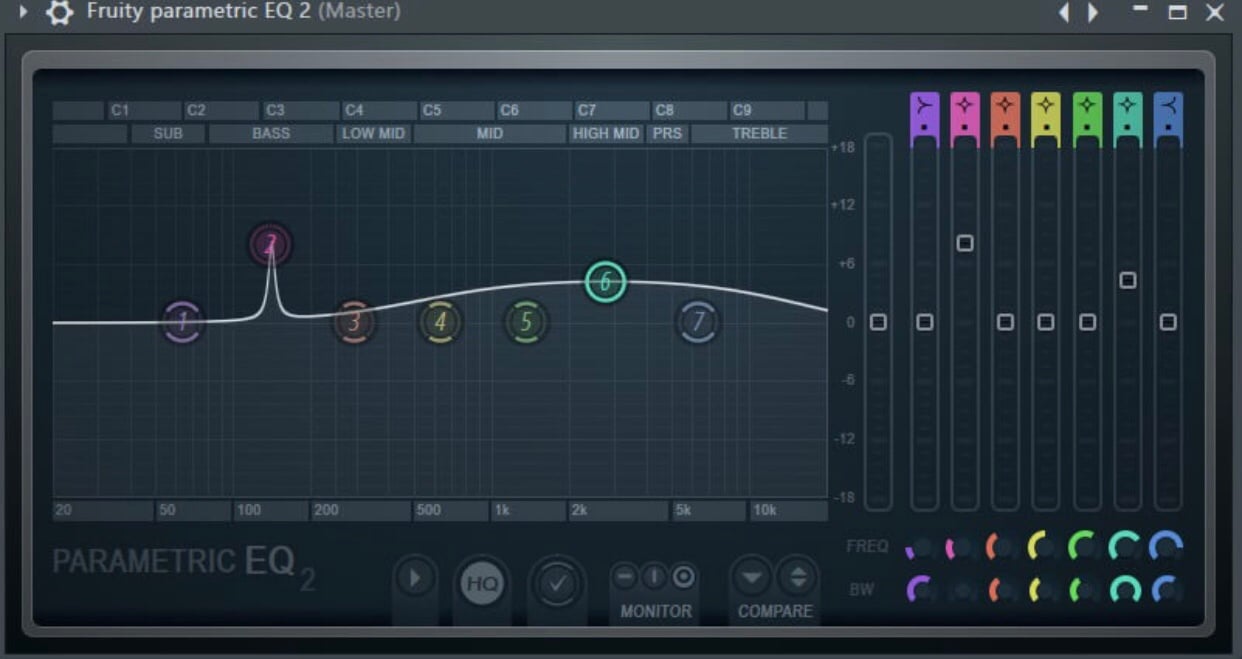1242x659 pixels.
Task: Click band 4 yellow FREQ knob
Action: [x=1045, y=547]
